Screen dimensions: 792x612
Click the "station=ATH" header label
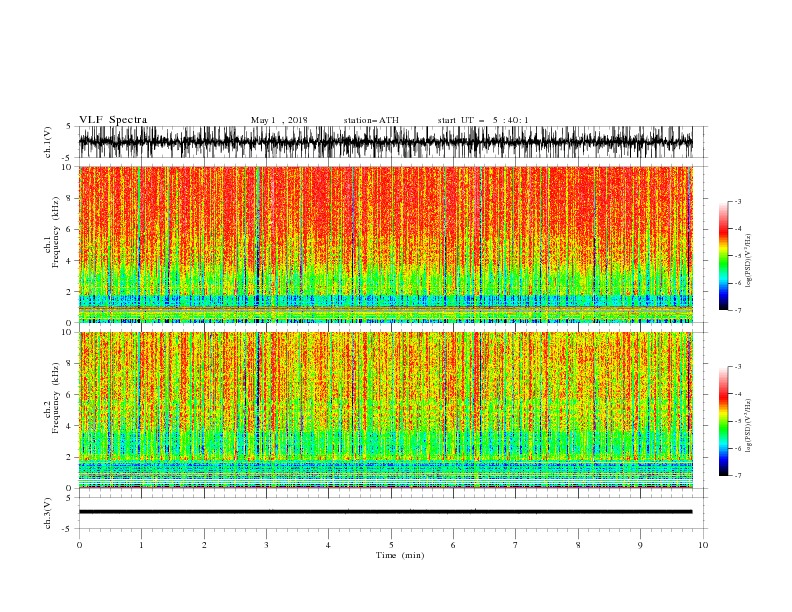tap(371, 120)
